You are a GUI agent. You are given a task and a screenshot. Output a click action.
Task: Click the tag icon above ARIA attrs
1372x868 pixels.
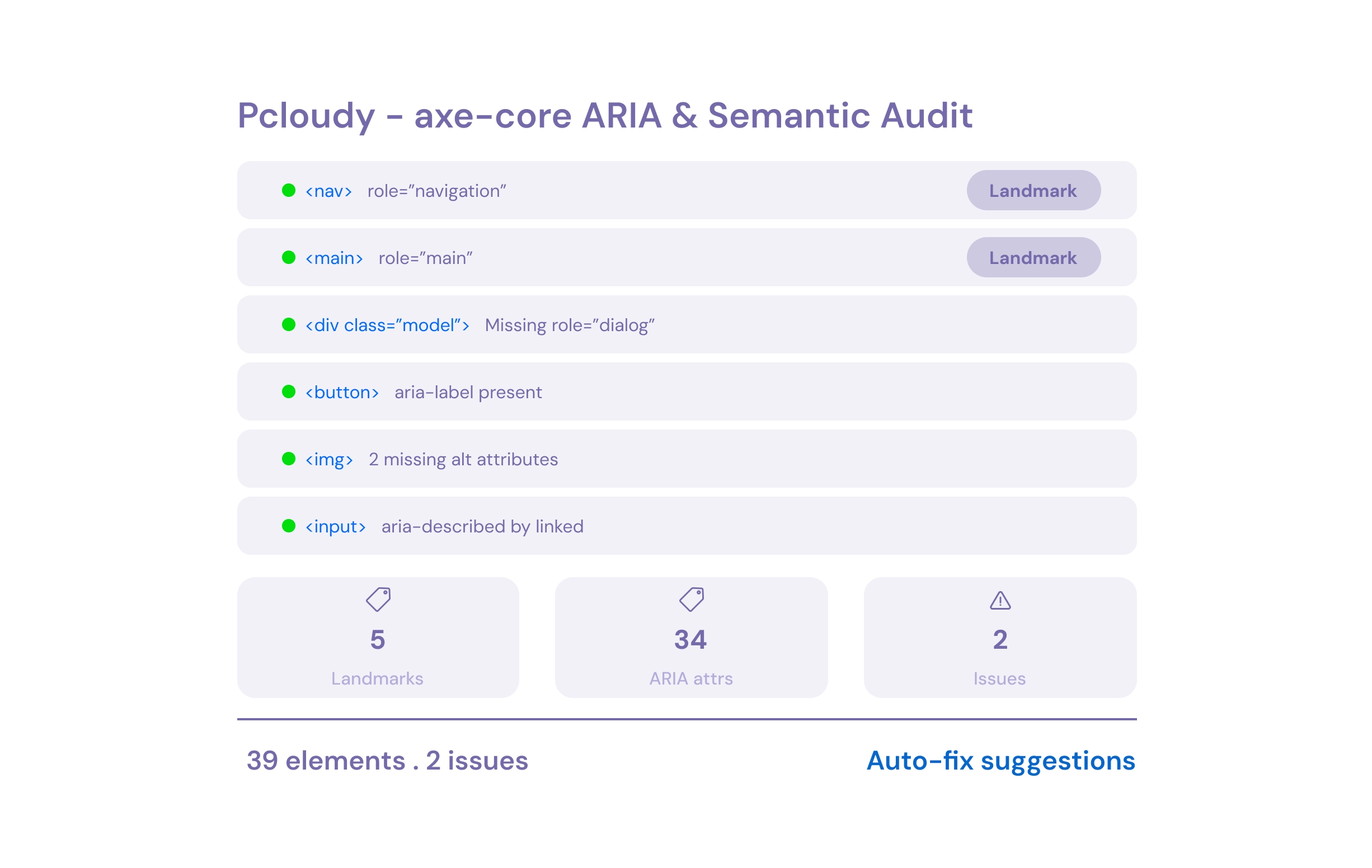691,600
